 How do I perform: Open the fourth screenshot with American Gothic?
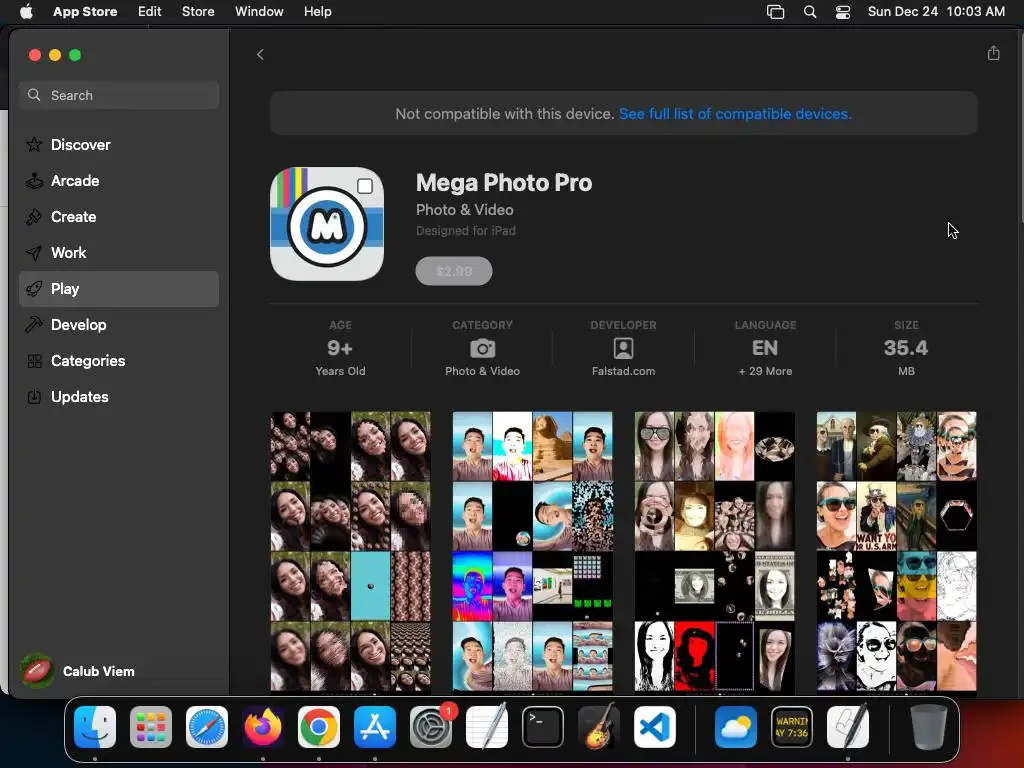click(x=897, y=551)
